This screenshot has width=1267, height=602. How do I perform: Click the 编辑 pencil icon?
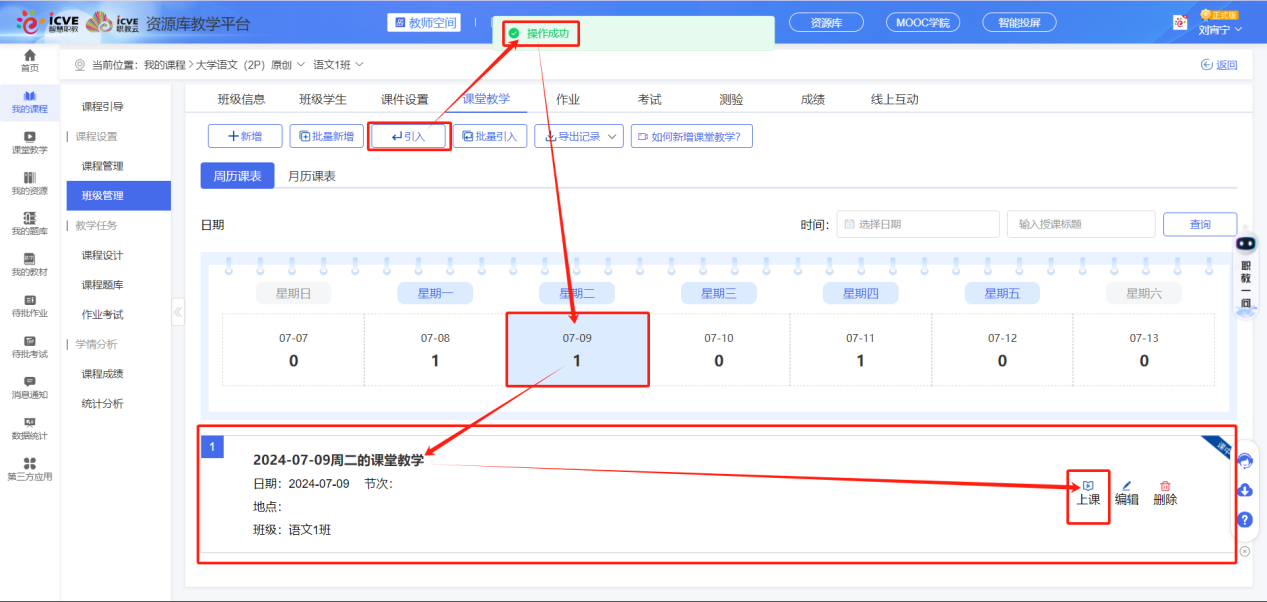point(1127,486)
